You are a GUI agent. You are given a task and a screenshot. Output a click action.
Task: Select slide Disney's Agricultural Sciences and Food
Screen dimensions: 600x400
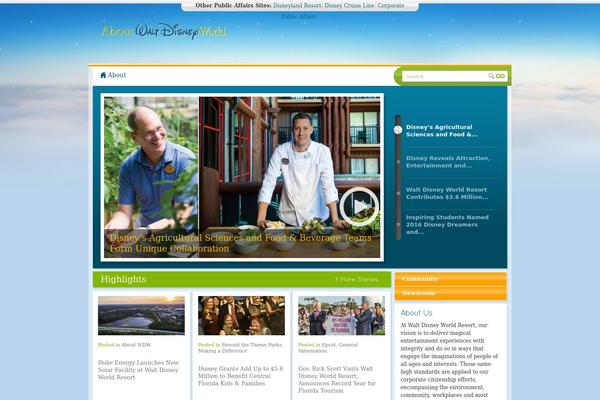442,131
